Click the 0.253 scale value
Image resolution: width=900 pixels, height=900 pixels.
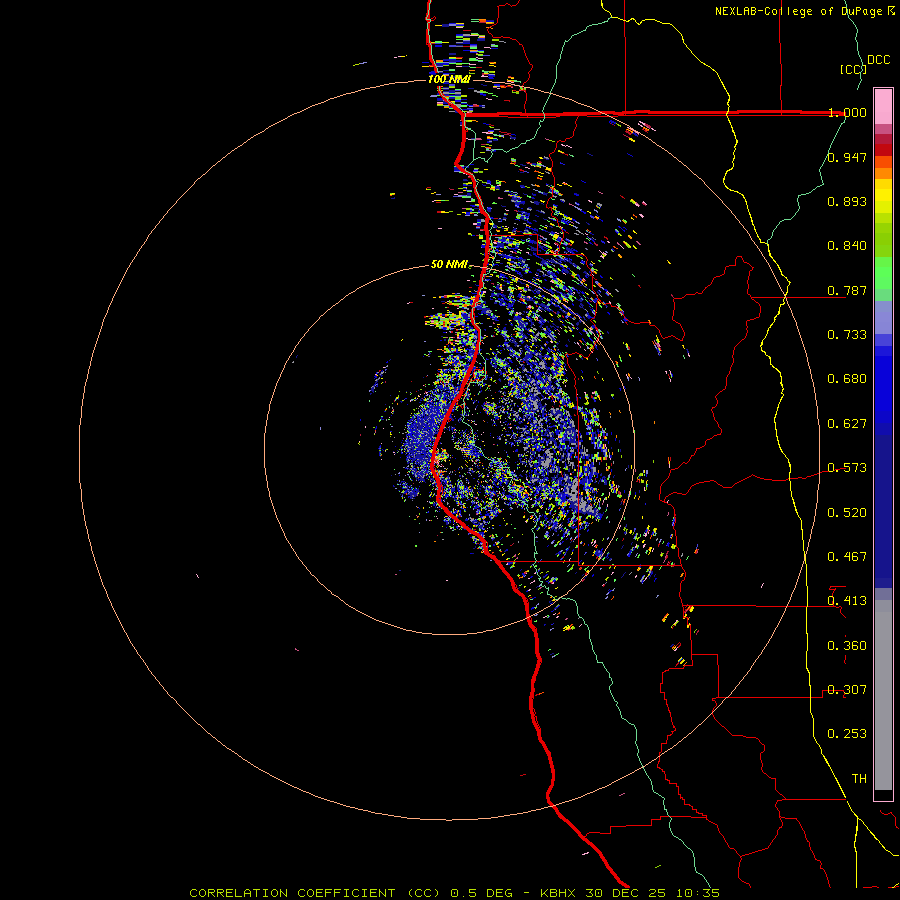coord(847,734)
